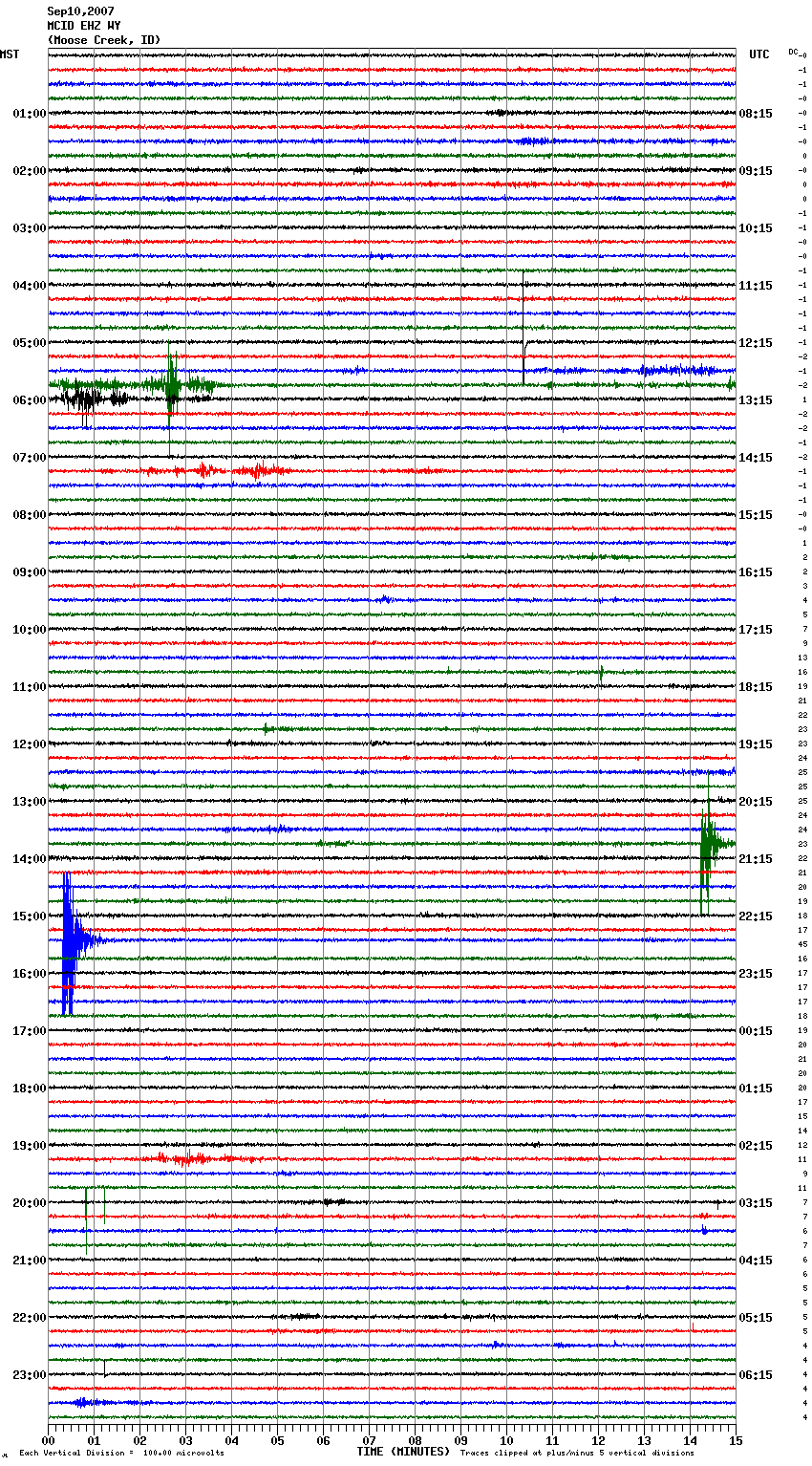The image size is (812, 1466).
Task: Click the 01:00 MST time label
Action: (x=30, y=114)
